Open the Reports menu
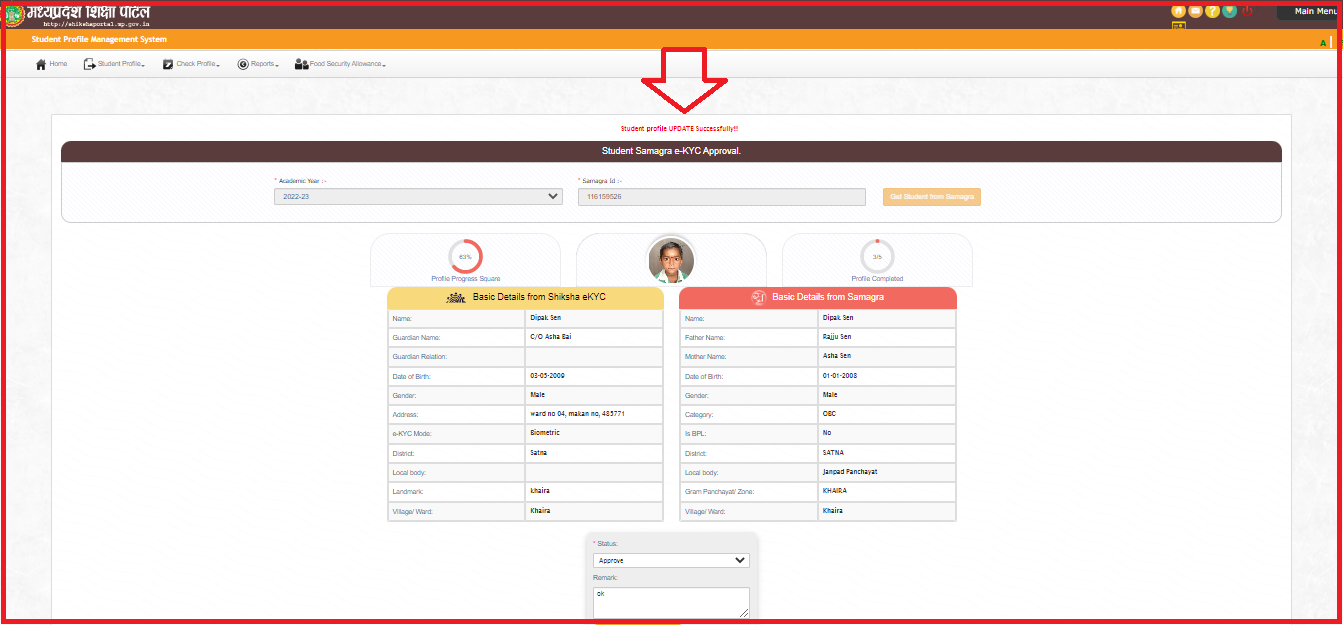This screenshot has height=625, width=1343. [x=257, y=64]
